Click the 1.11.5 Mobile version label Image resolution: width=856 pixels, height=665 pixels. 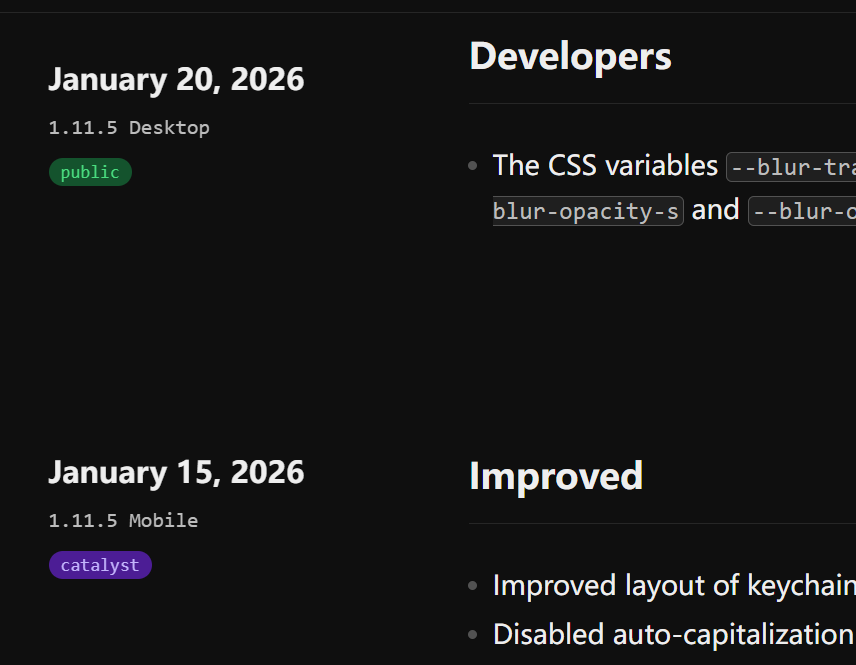[123, 521]
